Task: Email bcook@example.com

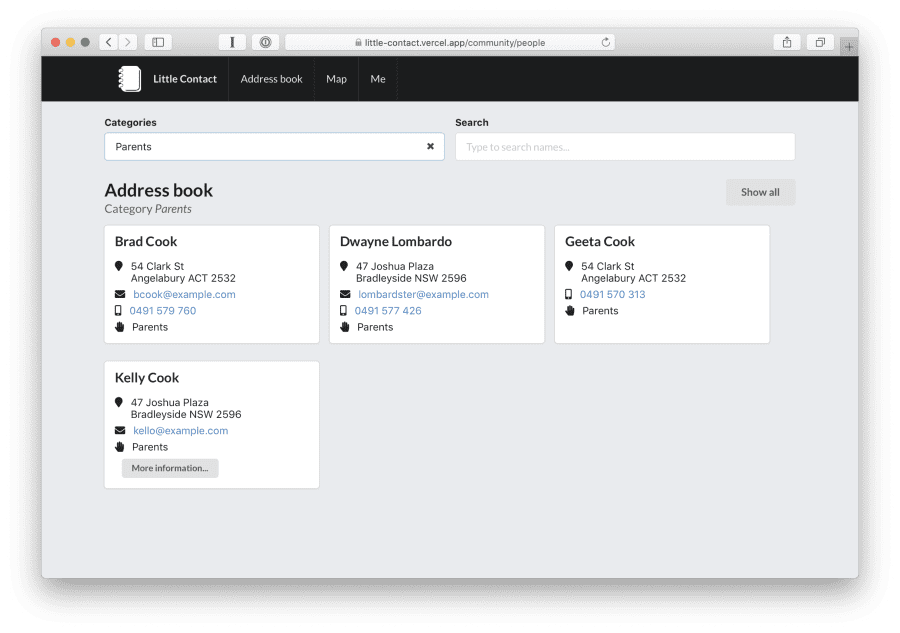Action: (x=184, y=294)
